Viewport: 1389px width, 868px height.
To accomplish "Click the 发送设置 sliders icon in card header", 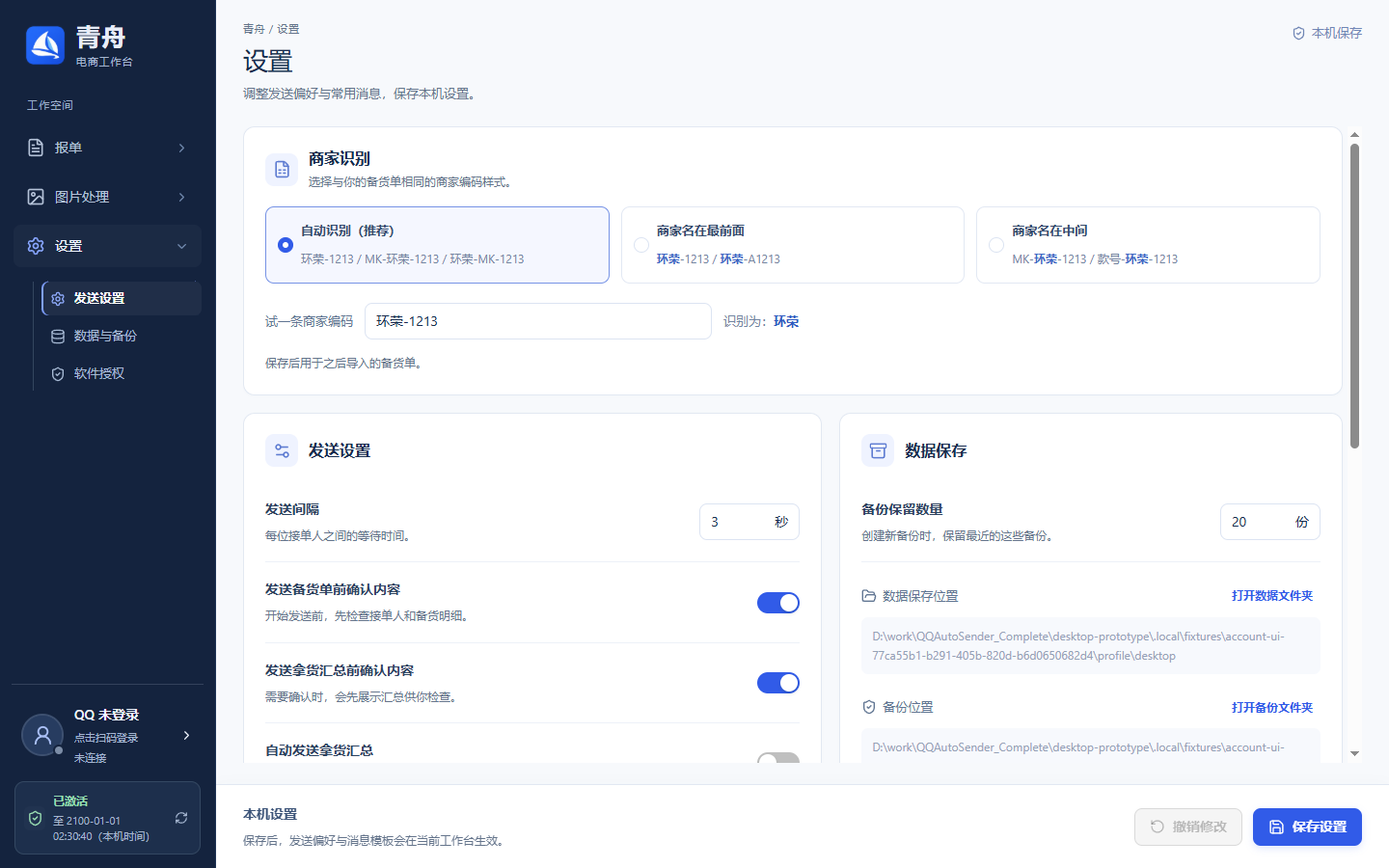I will tap(282, 450).
